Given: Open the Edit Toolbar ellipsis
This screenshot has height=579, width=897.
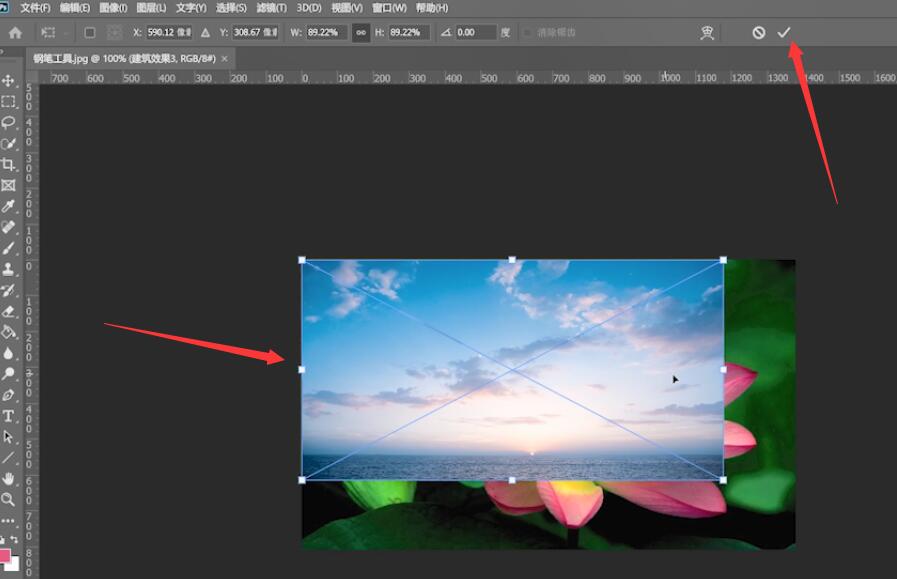Looking at the screenshot, I should [8, 521].
